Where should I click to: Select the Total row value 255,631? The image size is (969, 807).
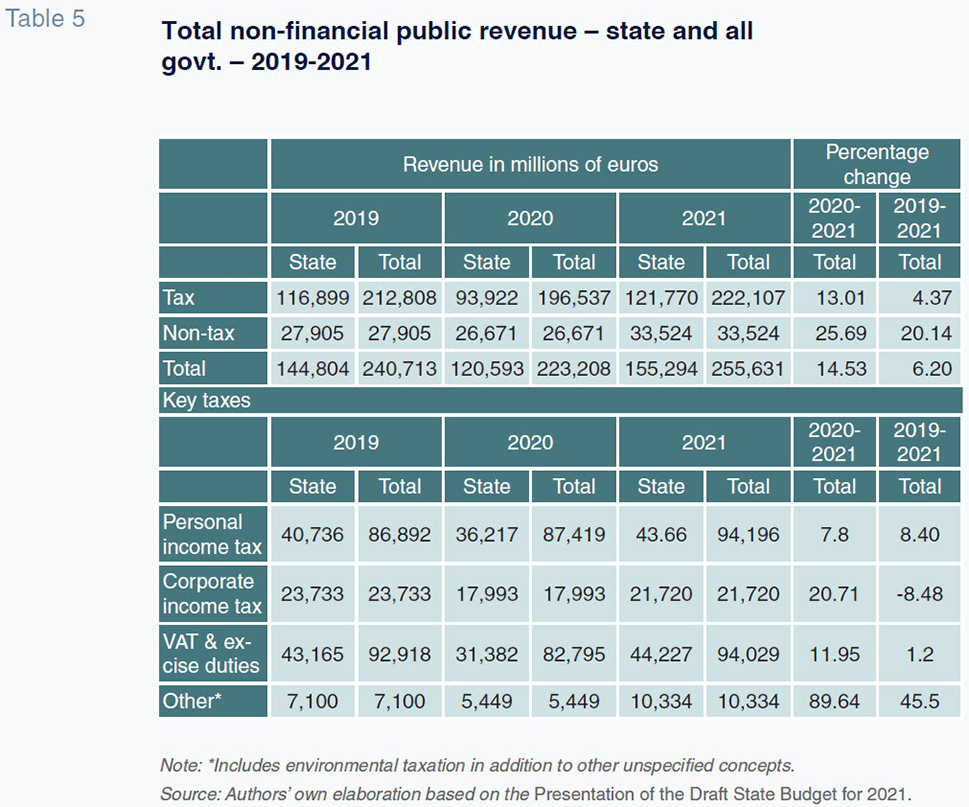pyautogui.click(x=748, y=369)
